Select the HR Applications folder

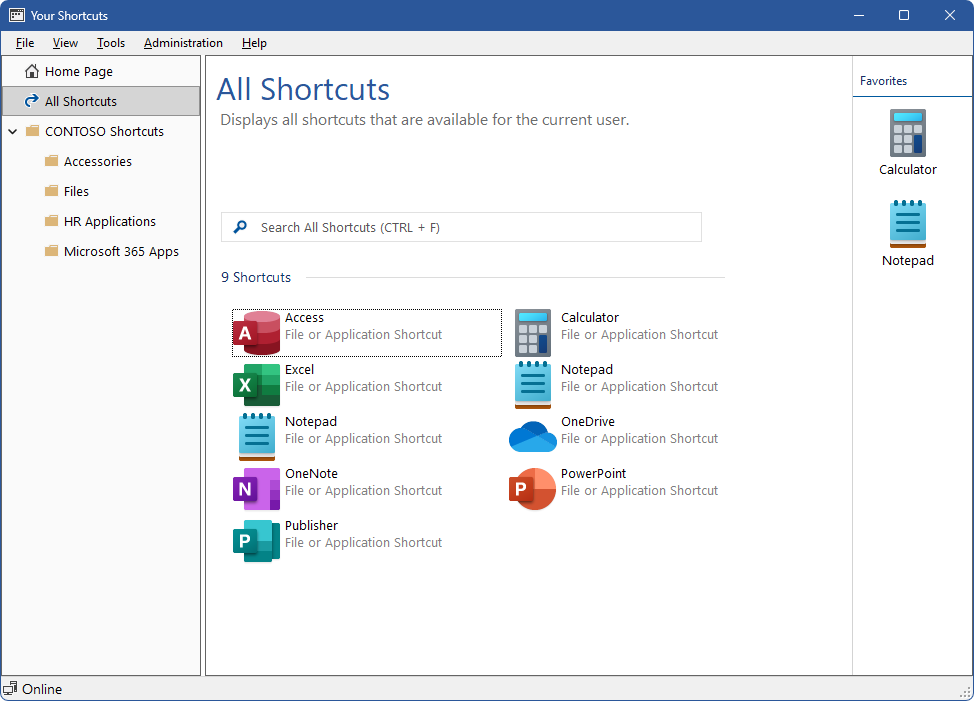point(109,222)
